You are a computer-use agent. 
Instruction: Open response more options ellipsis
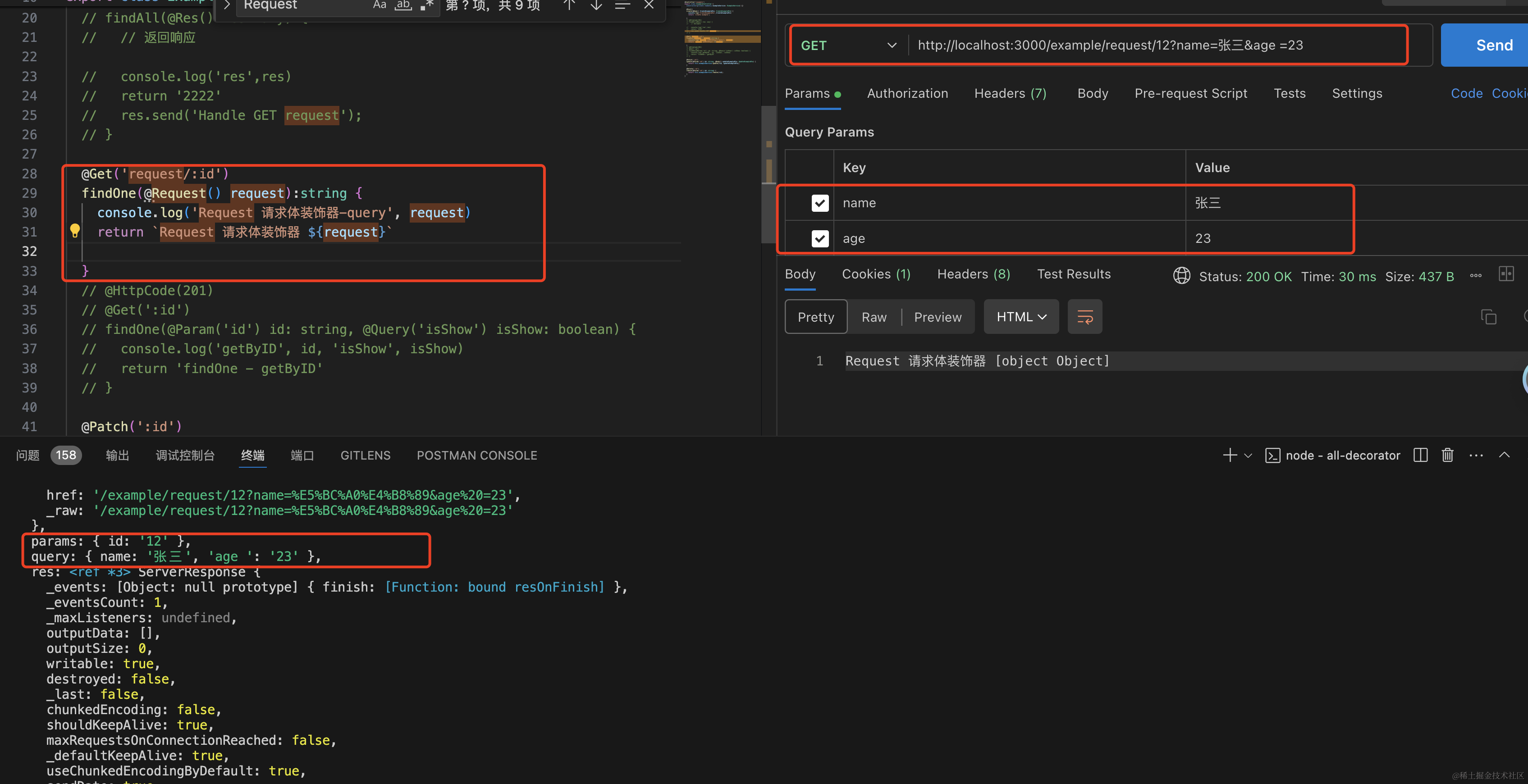pyautogui.click(x=1476, y=276)
